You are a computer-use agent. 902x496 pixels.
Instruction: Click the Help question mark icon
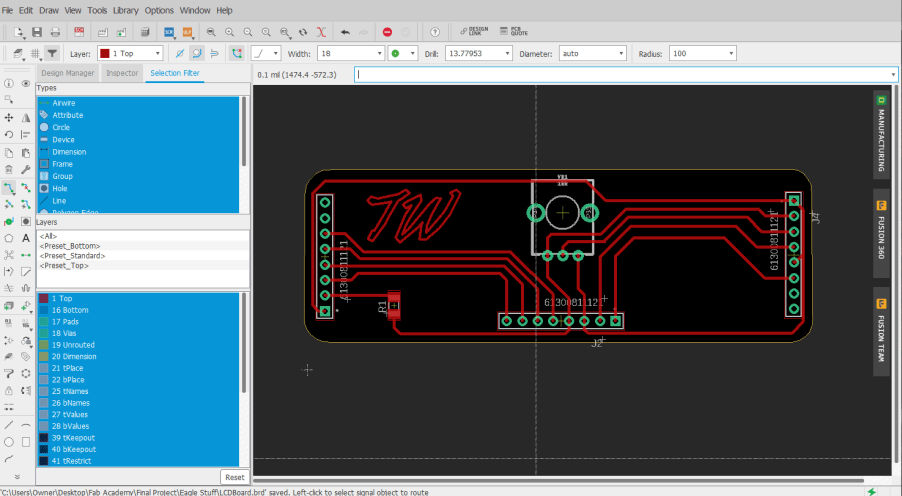click(x=434, y=32)
